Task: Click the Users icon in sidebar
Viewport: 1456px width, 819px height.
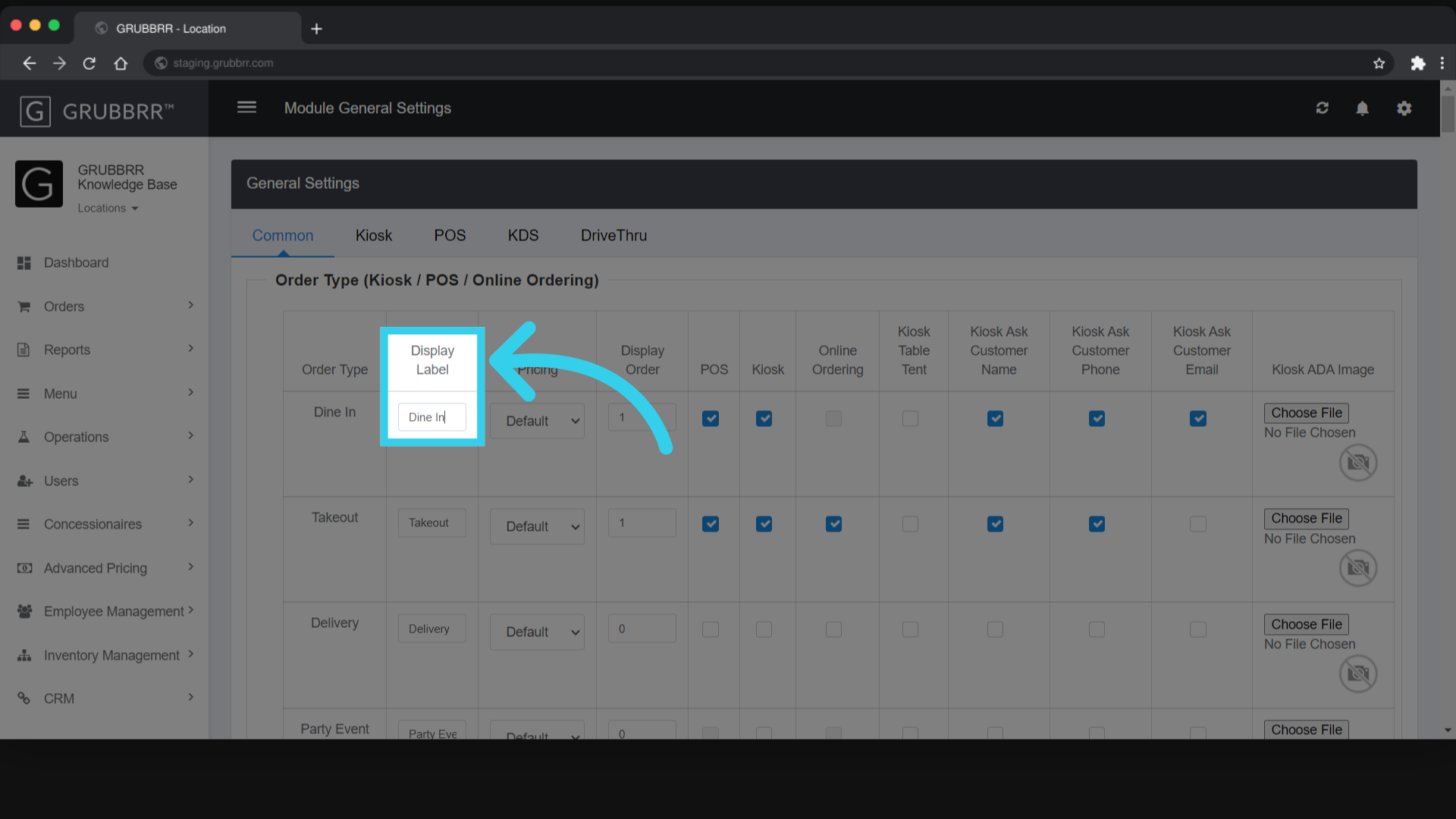Action: click(24, 481)
